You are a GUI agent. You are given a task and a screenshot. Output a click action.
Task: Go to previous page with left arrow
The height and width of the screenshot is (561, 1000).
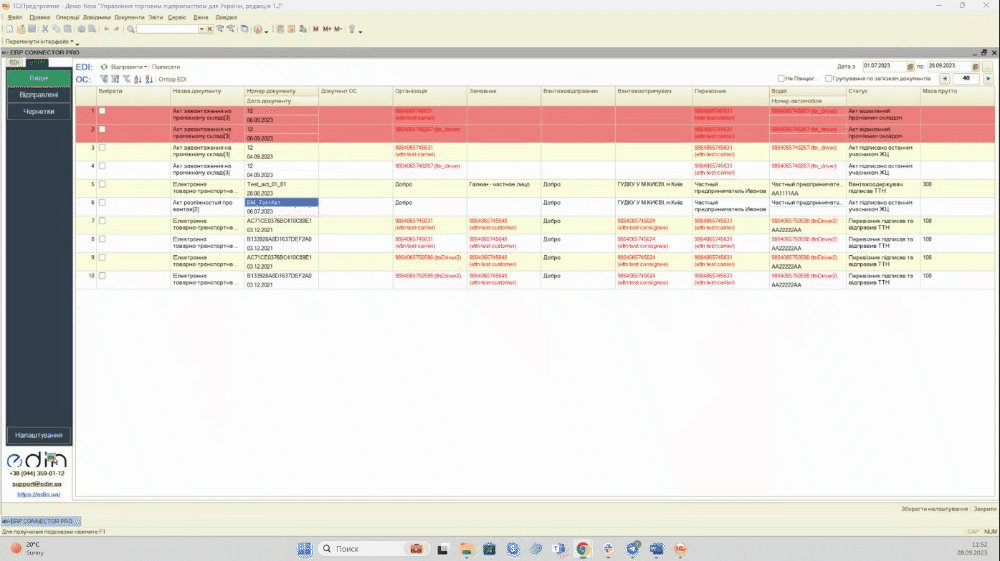pos(945,78)
